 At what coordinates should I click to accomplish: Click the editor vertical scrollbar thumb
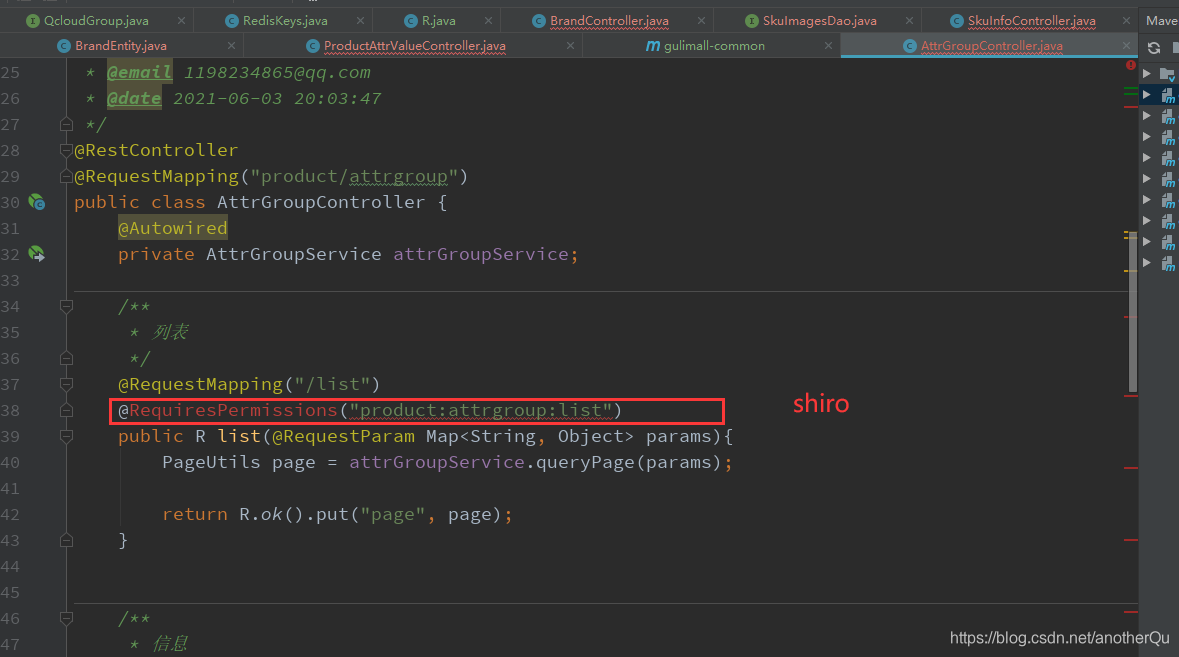click(x=1132, y=313)
